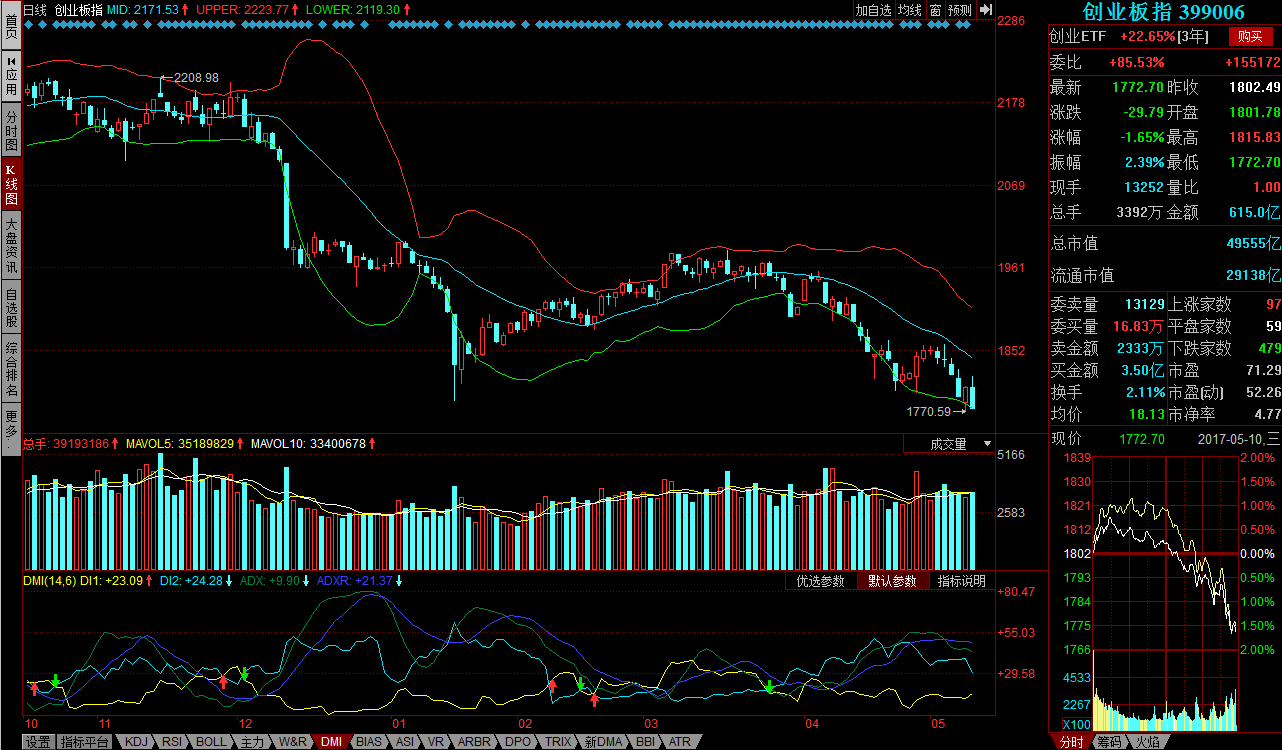Open 大盘资讯 in the sidebar

click(10, 246)
